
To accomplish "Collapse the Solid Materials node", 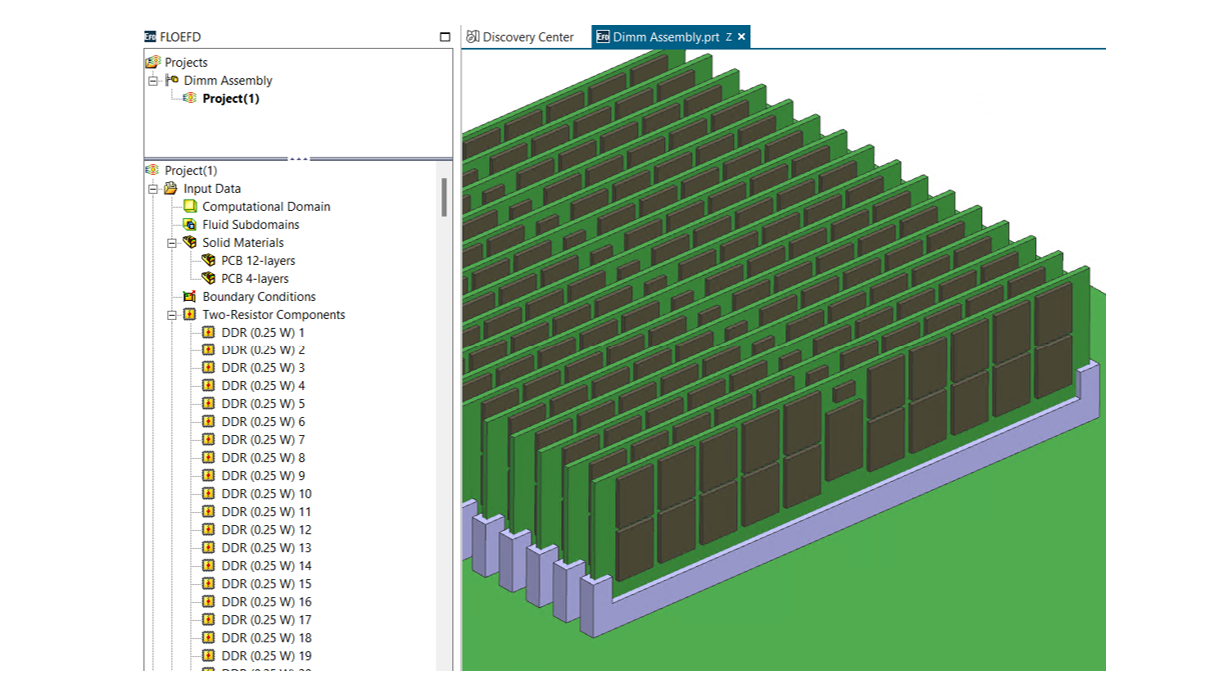I will pos(172,243).
